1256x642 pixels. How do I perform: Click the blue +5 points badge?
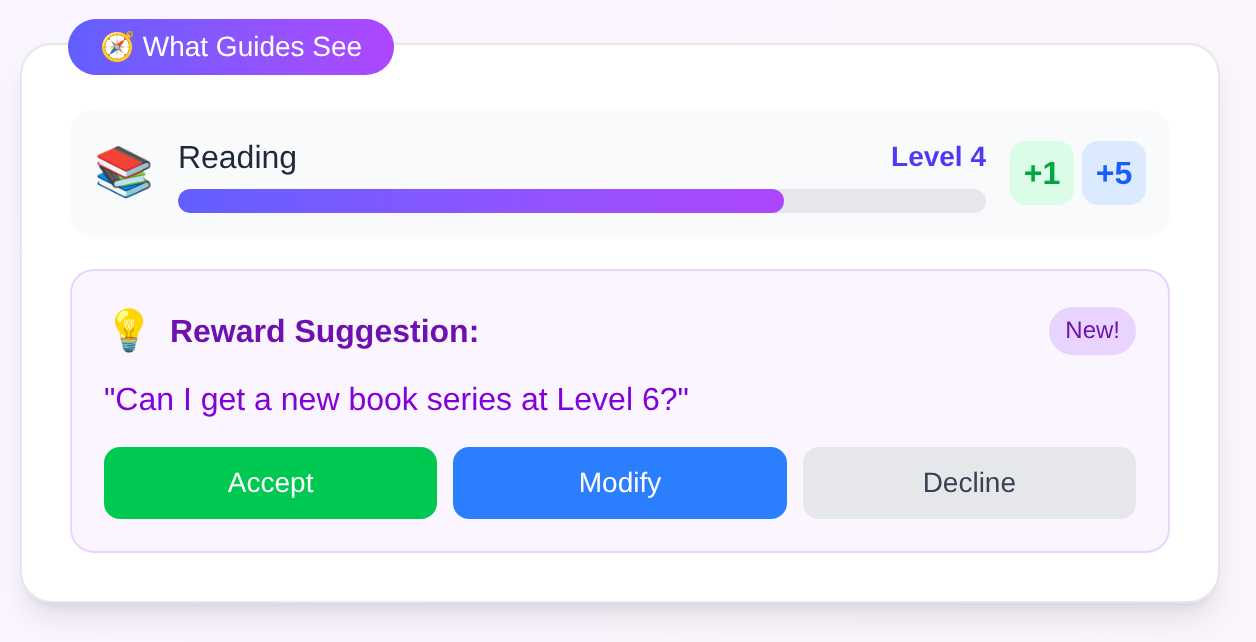1114,172
